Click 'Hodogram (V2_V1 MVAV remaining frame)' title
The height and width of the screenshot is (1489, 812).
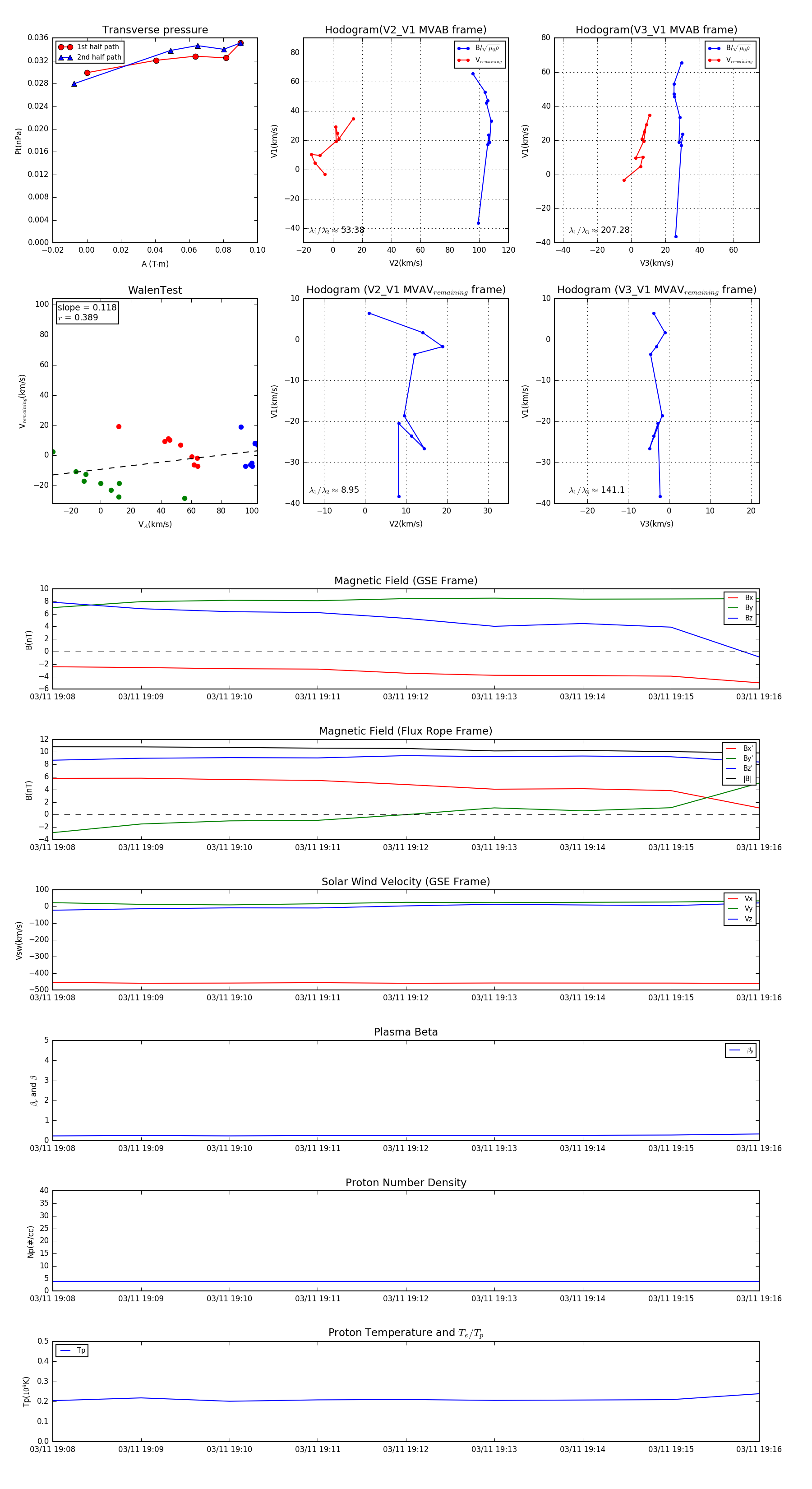point(406,290)
